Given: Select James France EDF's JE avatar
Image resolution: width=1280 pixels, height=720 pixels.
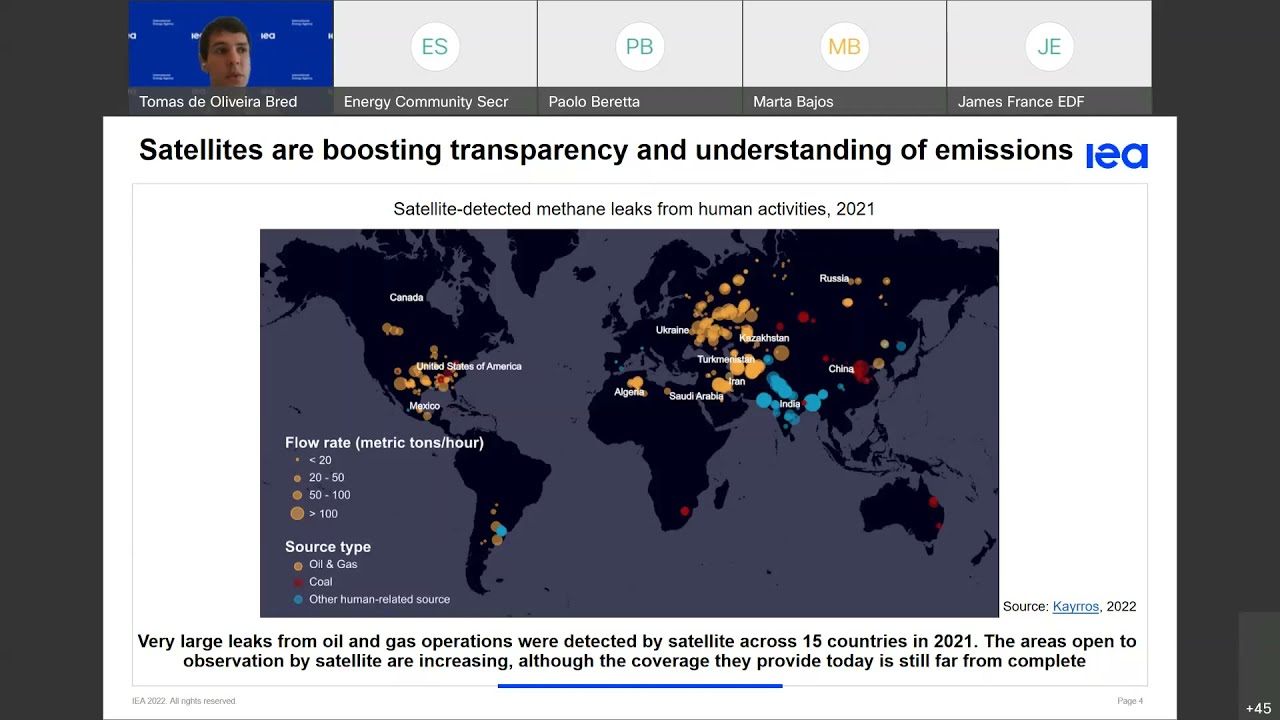Looking at the screenshot, I should click(1049, 46).
